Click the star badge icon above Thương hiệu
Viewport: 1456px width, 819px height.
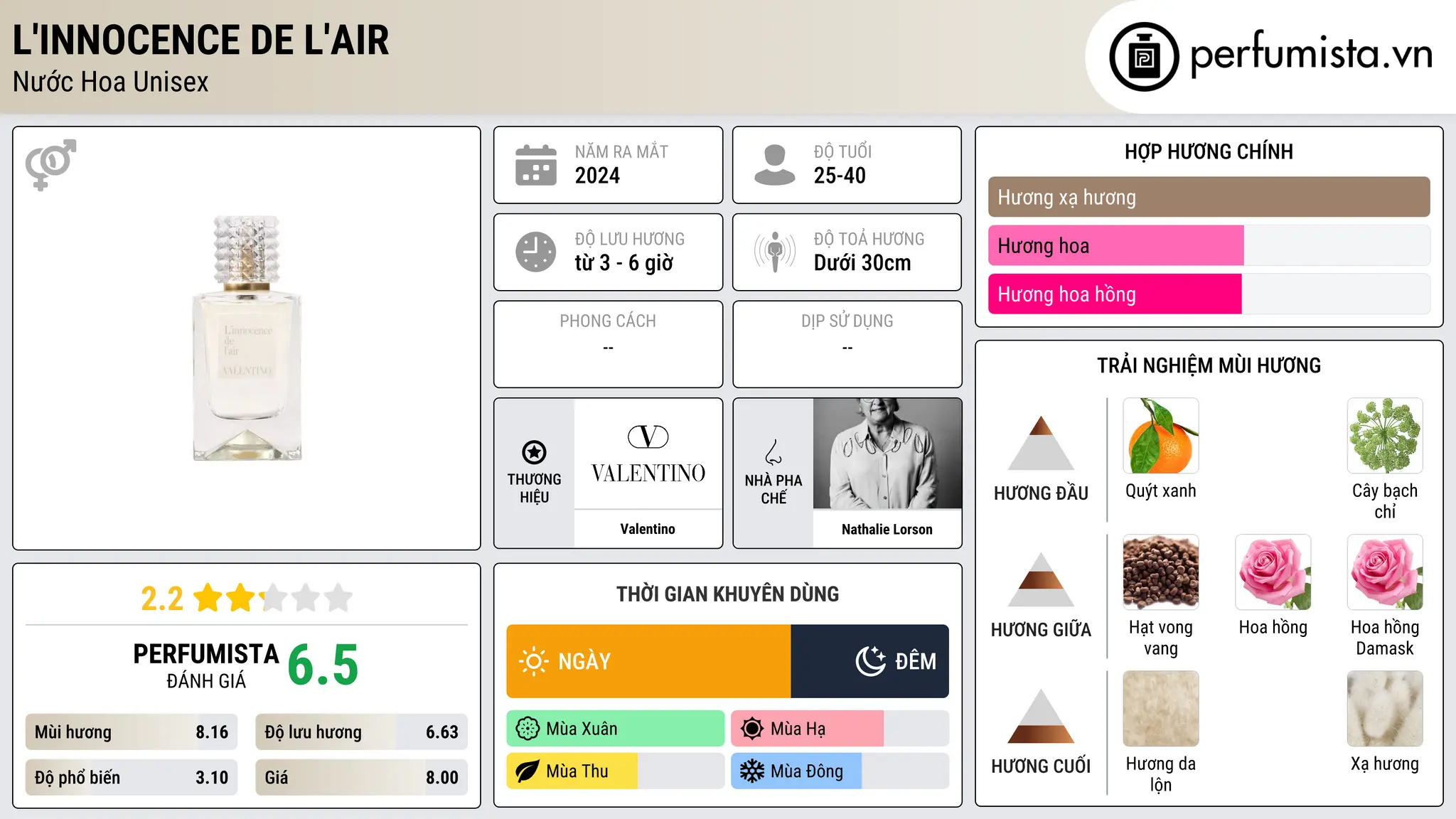(x=534, y=452)
